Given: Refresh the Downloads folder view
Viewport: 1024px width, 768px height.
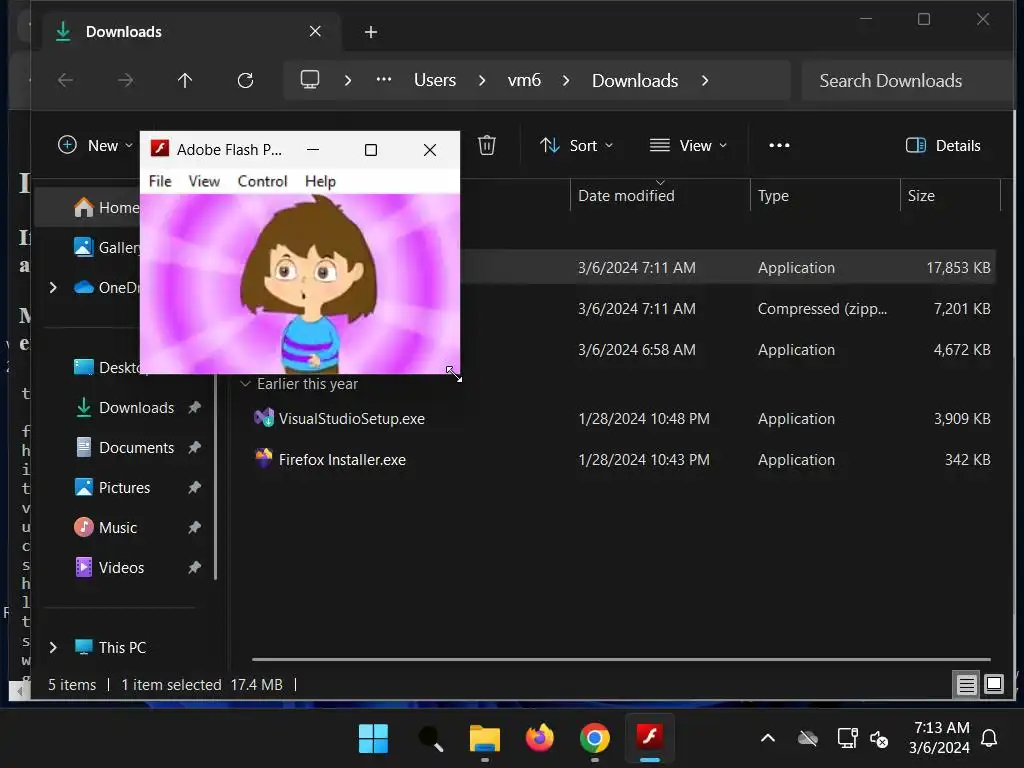Looking at the screenshot, I should [246, 80].
